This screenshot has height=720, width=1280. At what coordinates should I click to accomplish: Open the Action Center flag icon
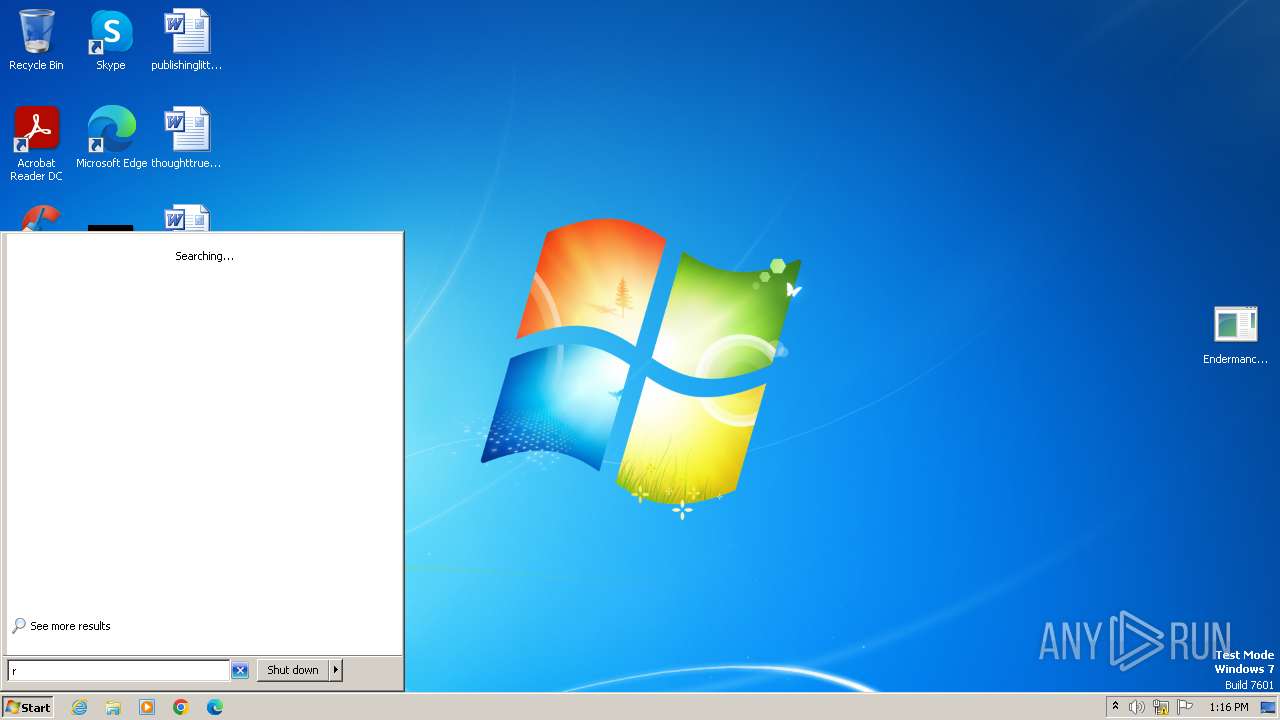[x=1185, y=707]
